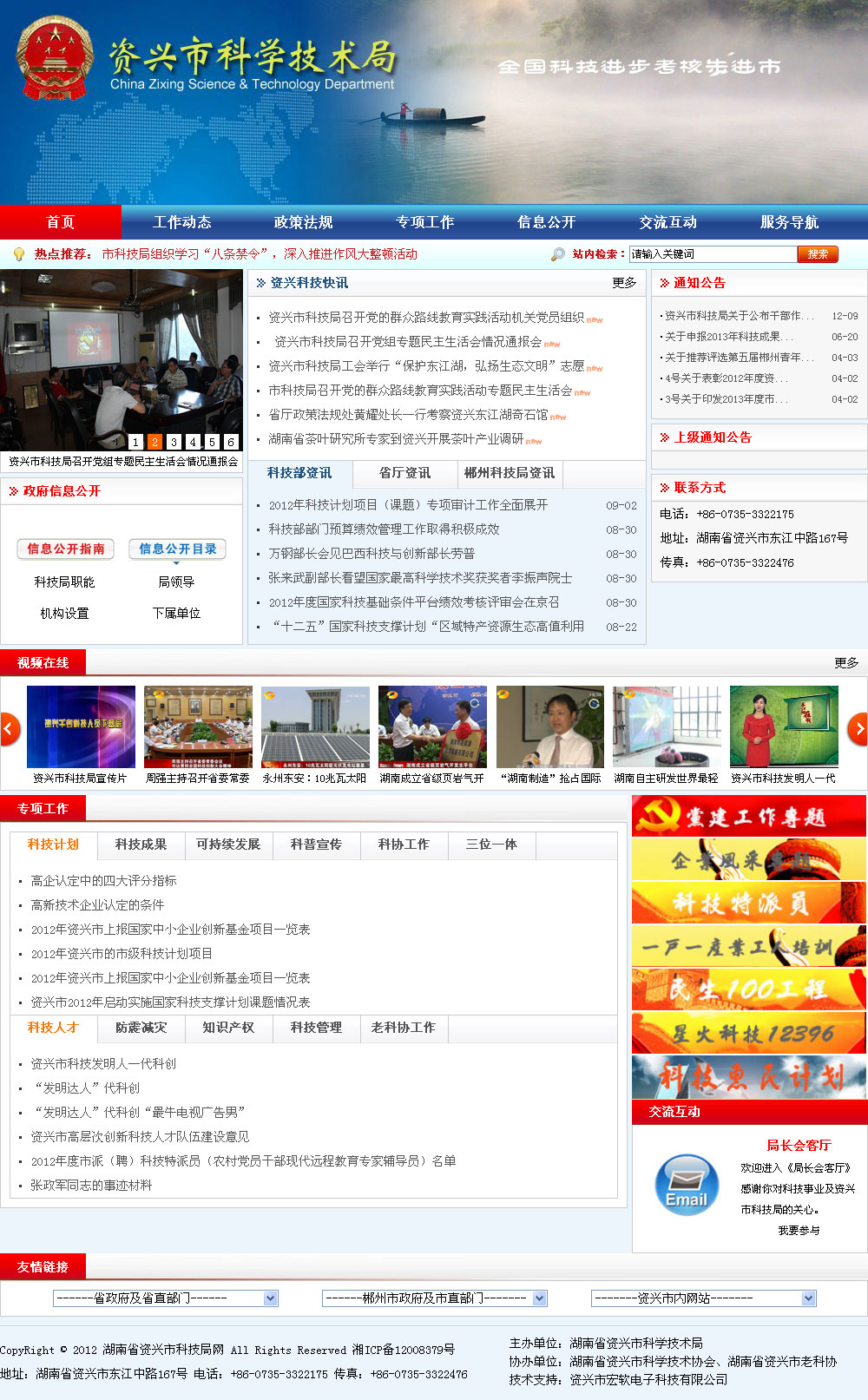The image size is (868, 1400).
Task: Open article 资兴市高层次创新科技人才队伍建设意见
Action: [140, 1137]
